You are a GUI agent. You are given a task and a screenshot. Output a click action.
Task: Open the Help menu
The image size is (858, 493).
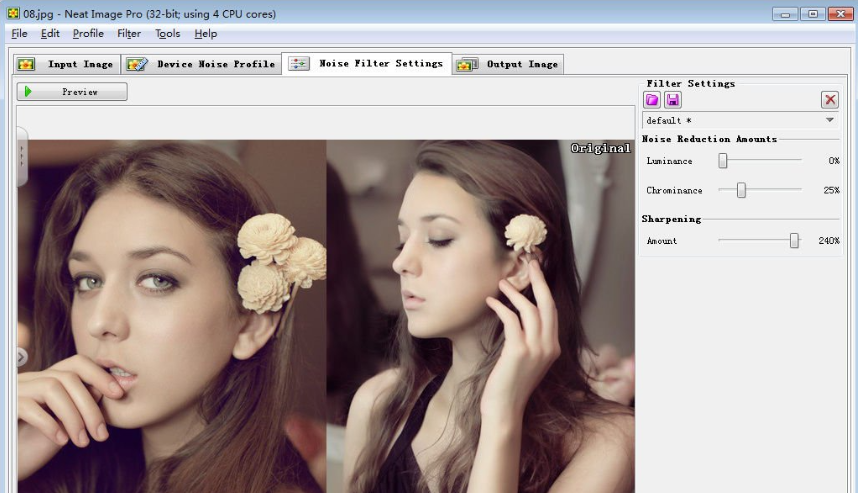point(206,33)
